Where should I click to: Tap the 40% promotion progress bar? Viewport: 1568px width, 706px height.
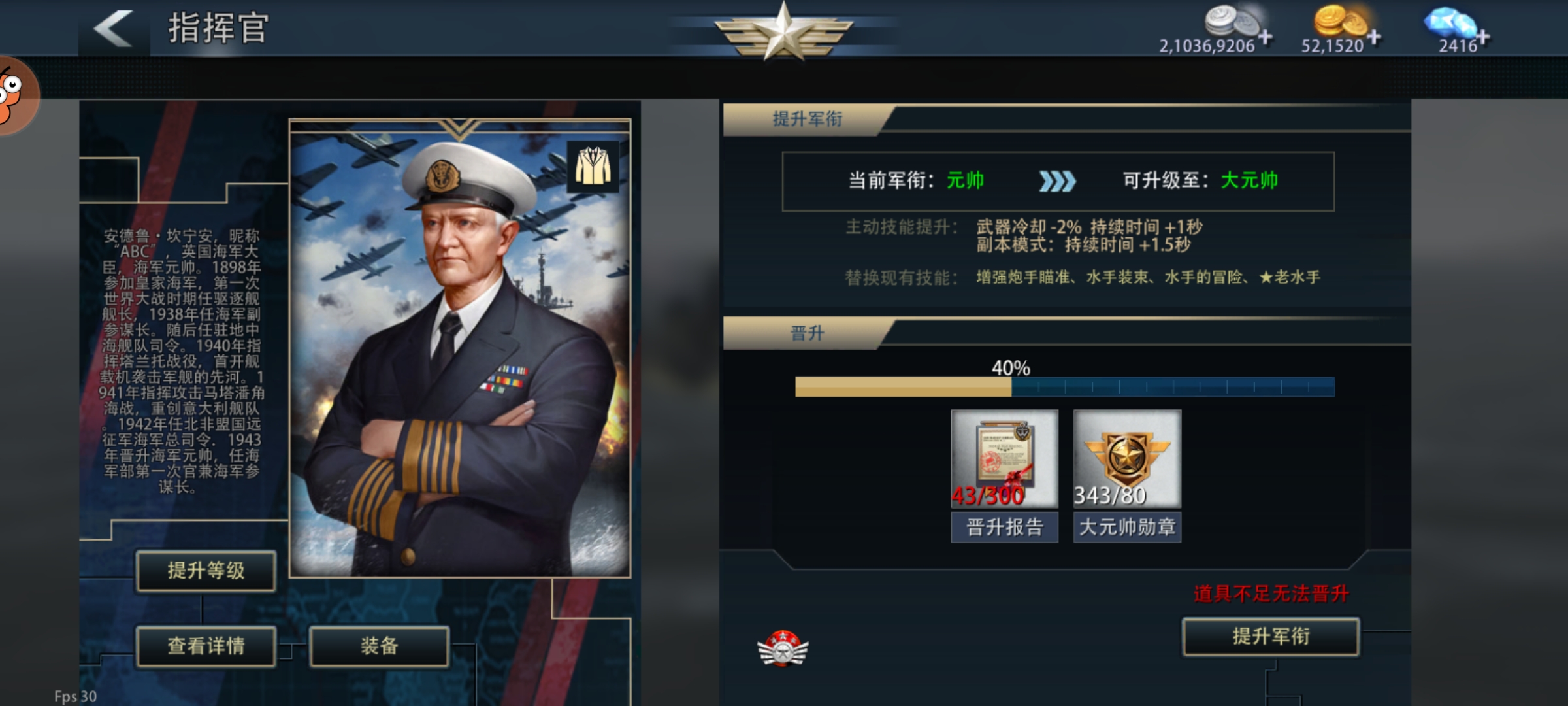[1064, 386]
